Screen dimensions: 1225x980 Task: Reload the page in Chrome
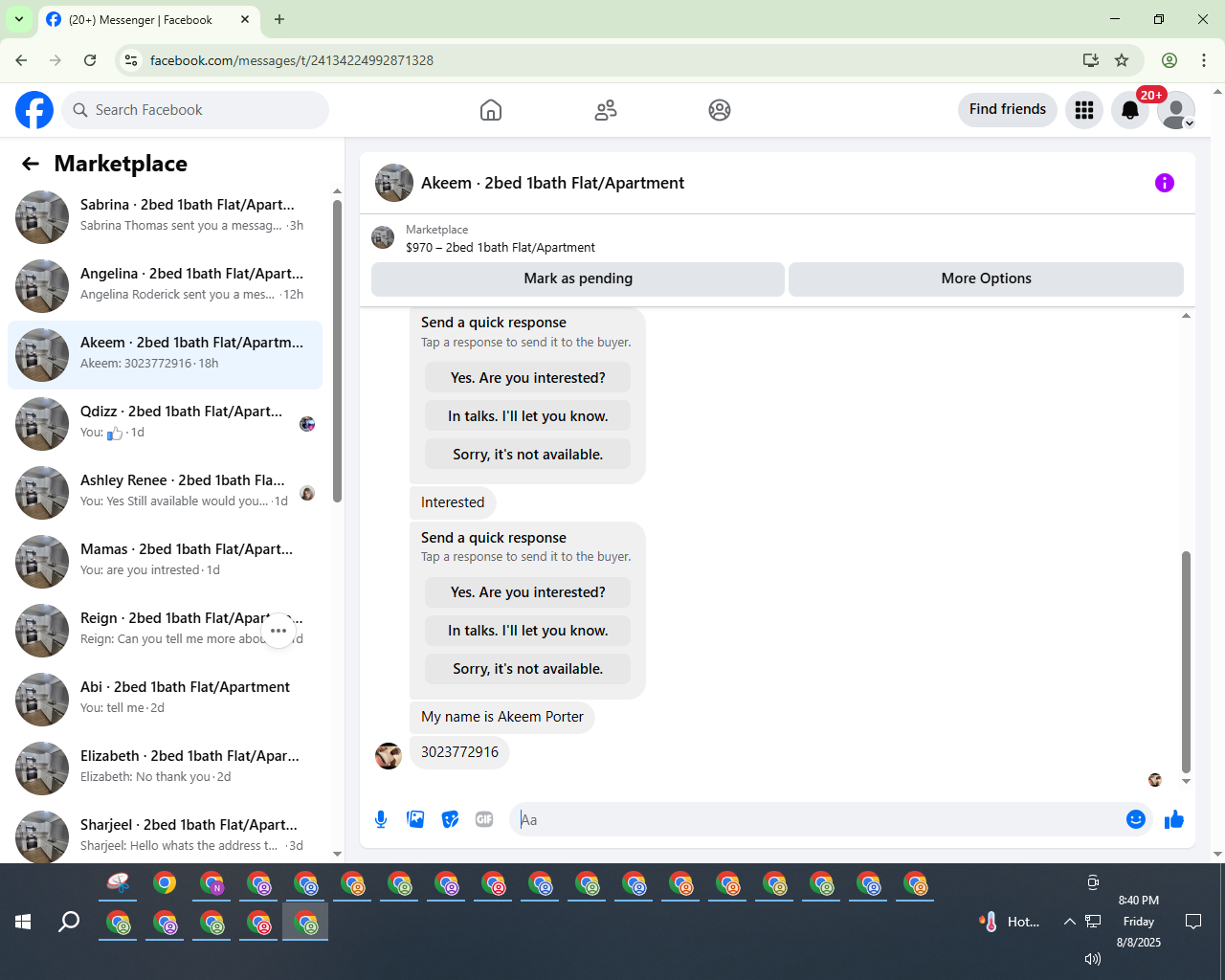tap(90, 60)
